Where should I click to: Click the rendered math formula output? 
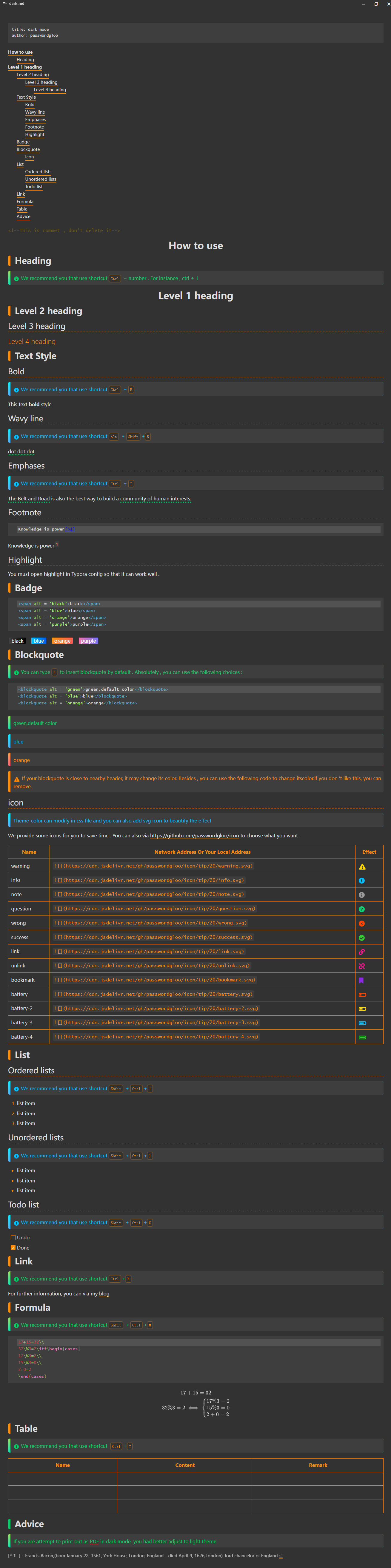(x=195, y=1404)
